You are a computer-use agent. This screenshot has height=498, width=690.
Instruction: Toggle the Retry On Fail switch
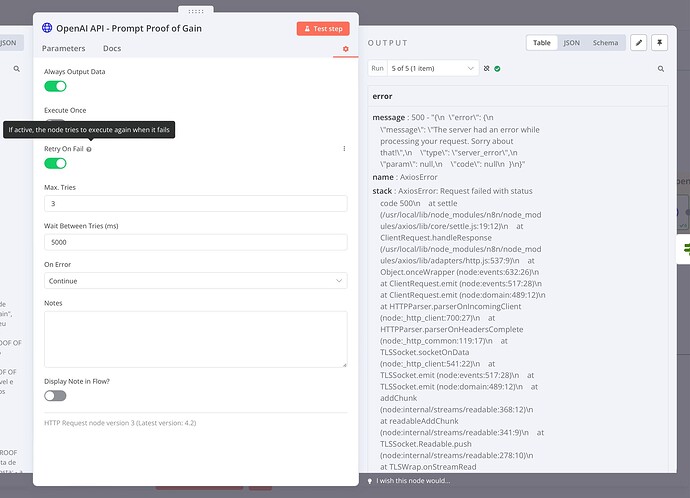(55, 164)
